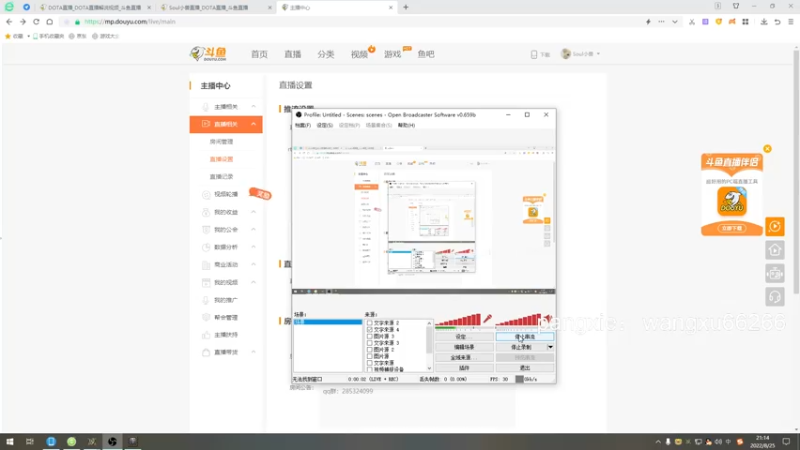Image resolution: width=800 pixels, height=450 pixels.
Task: Click the orange video play sidebar icon
Action: [774, 227]
